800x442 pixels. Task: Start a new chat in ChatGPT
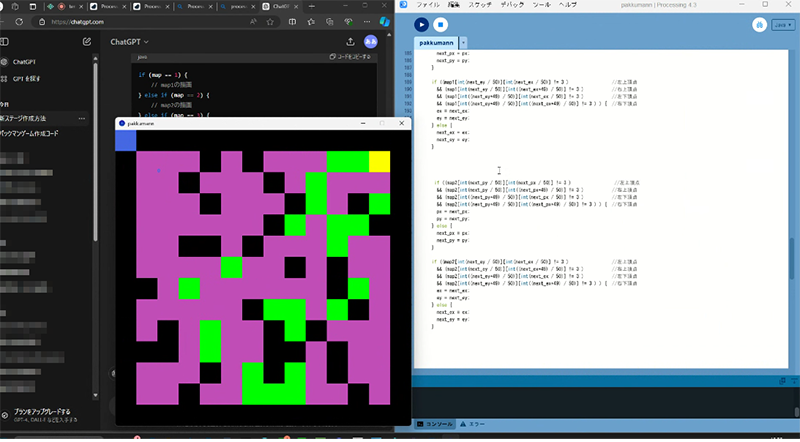point(87,42)
